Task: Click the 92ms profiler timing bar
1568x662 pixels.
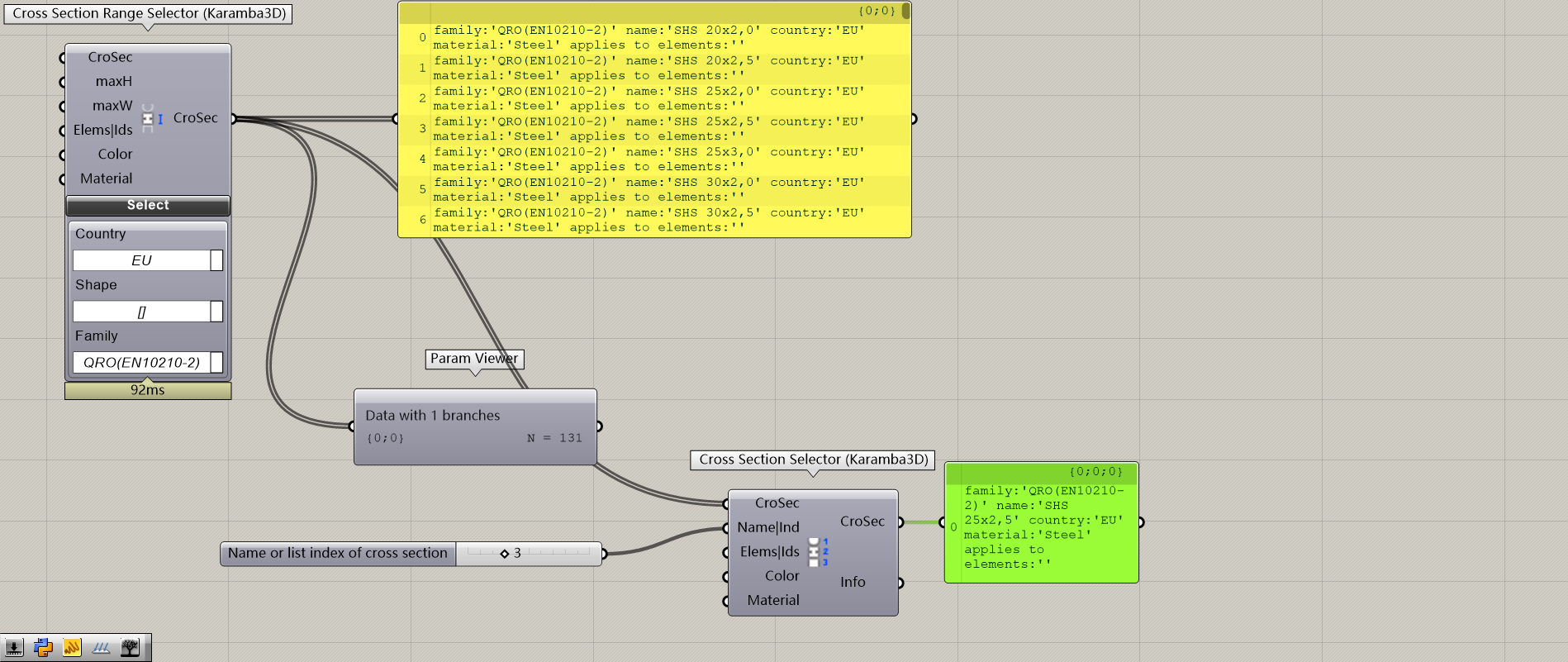Action: pyautogui.click(x=148, y=390)
